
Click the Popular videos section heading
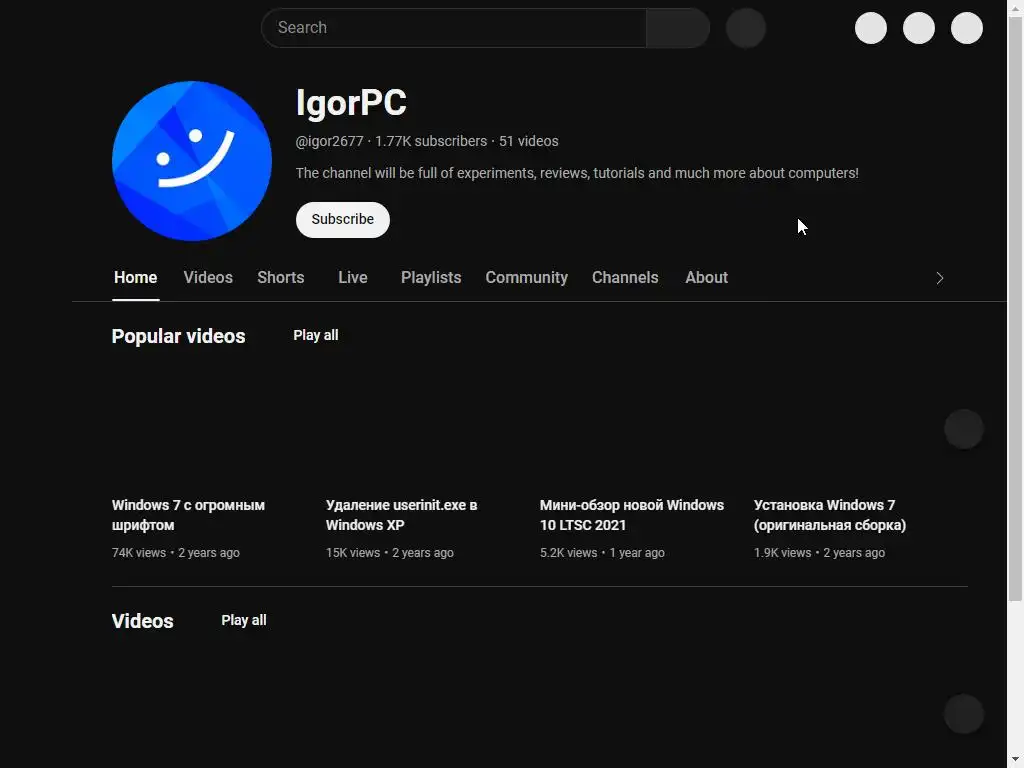178,336
